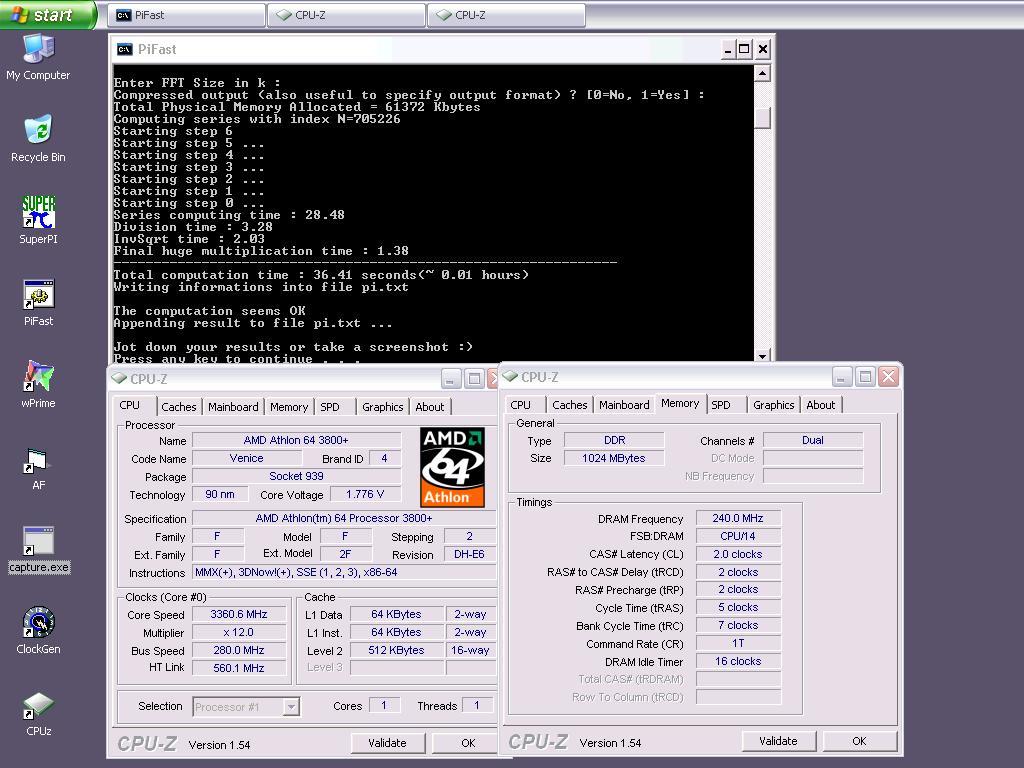Open My Computer desktop icon

(x=38, y=56)
